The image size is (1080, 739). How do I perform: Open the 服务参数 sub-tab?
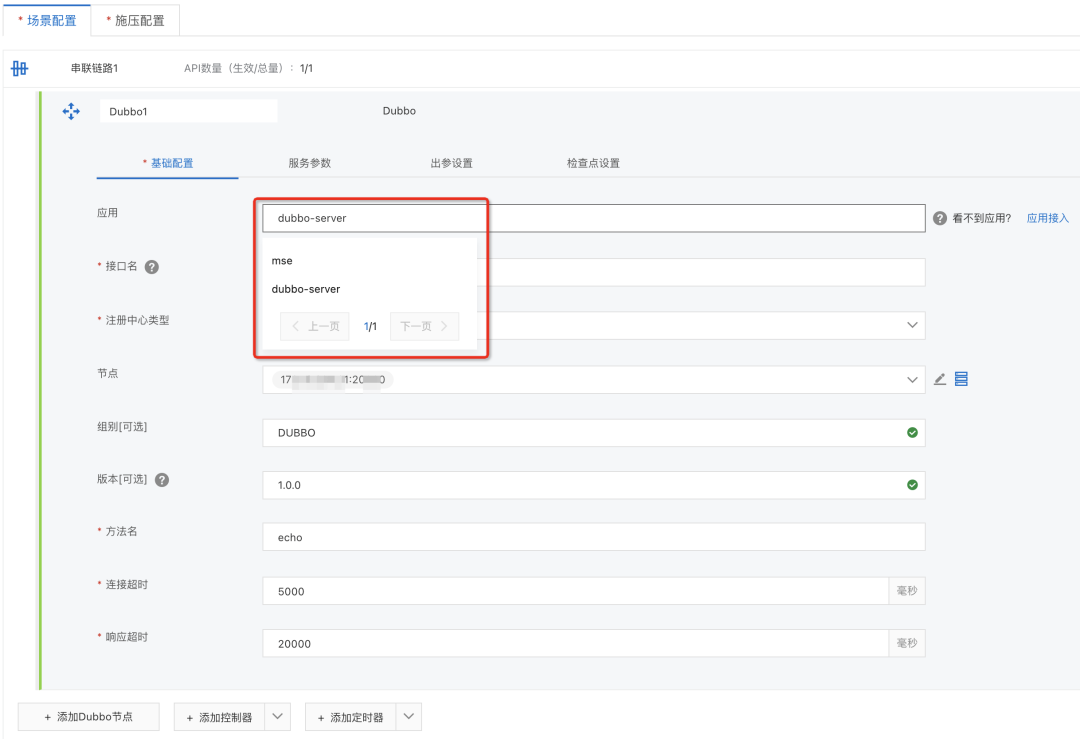coord(309,163)
